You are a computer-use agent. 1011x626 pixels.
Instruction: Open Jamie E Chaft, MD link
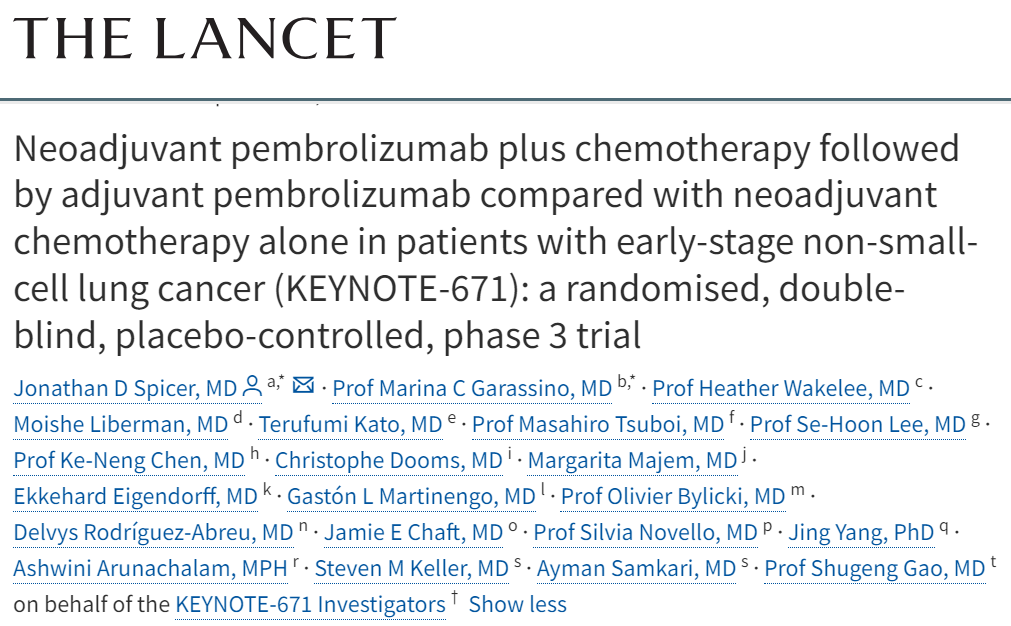[413, 533]
